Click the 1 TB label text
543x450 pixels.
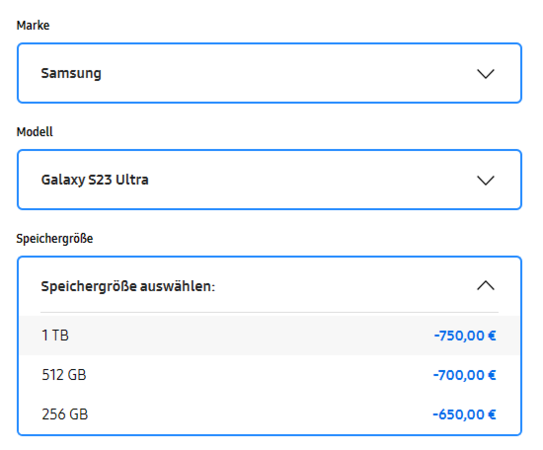[x=55, y=335]
